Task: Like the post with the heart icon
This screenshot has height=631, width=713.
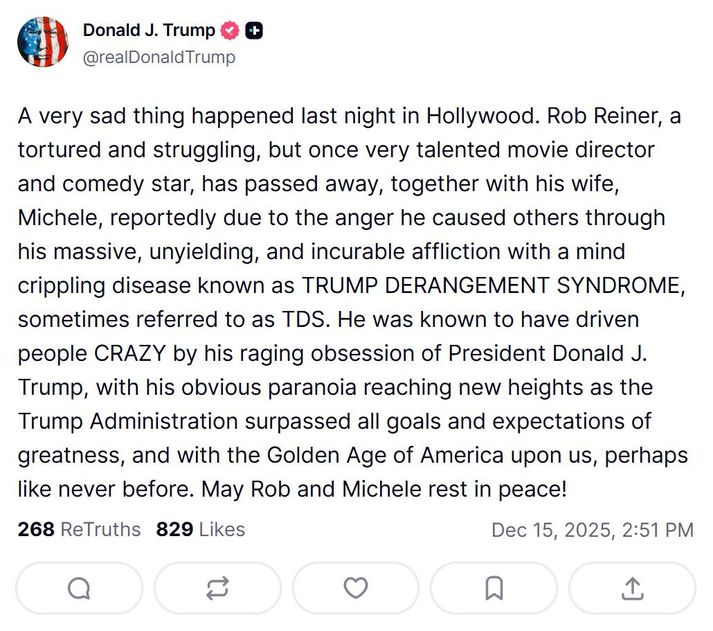Action: [x=355, y=589]
